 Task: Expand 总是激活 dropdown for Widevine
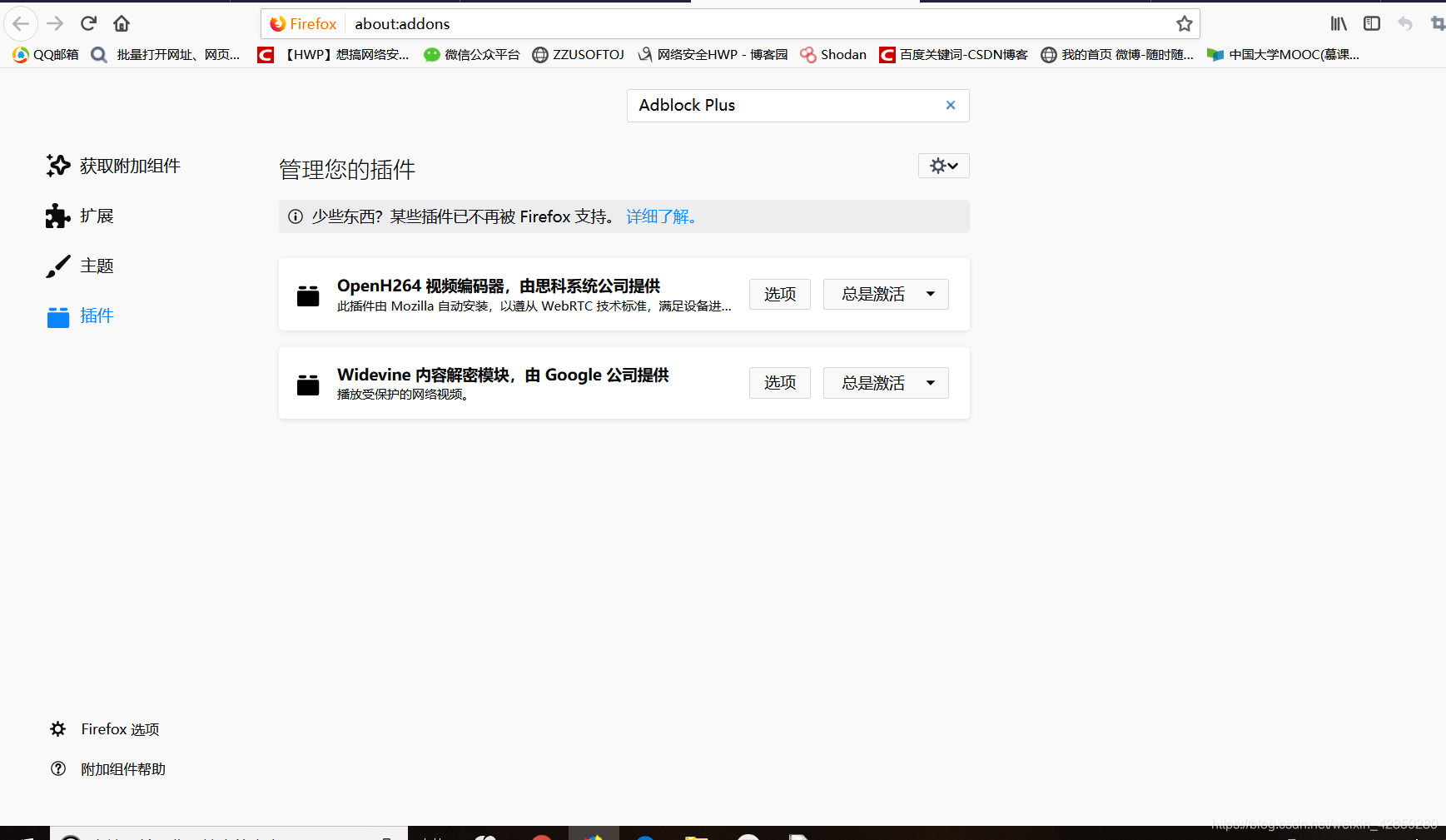tap(886, 383)
